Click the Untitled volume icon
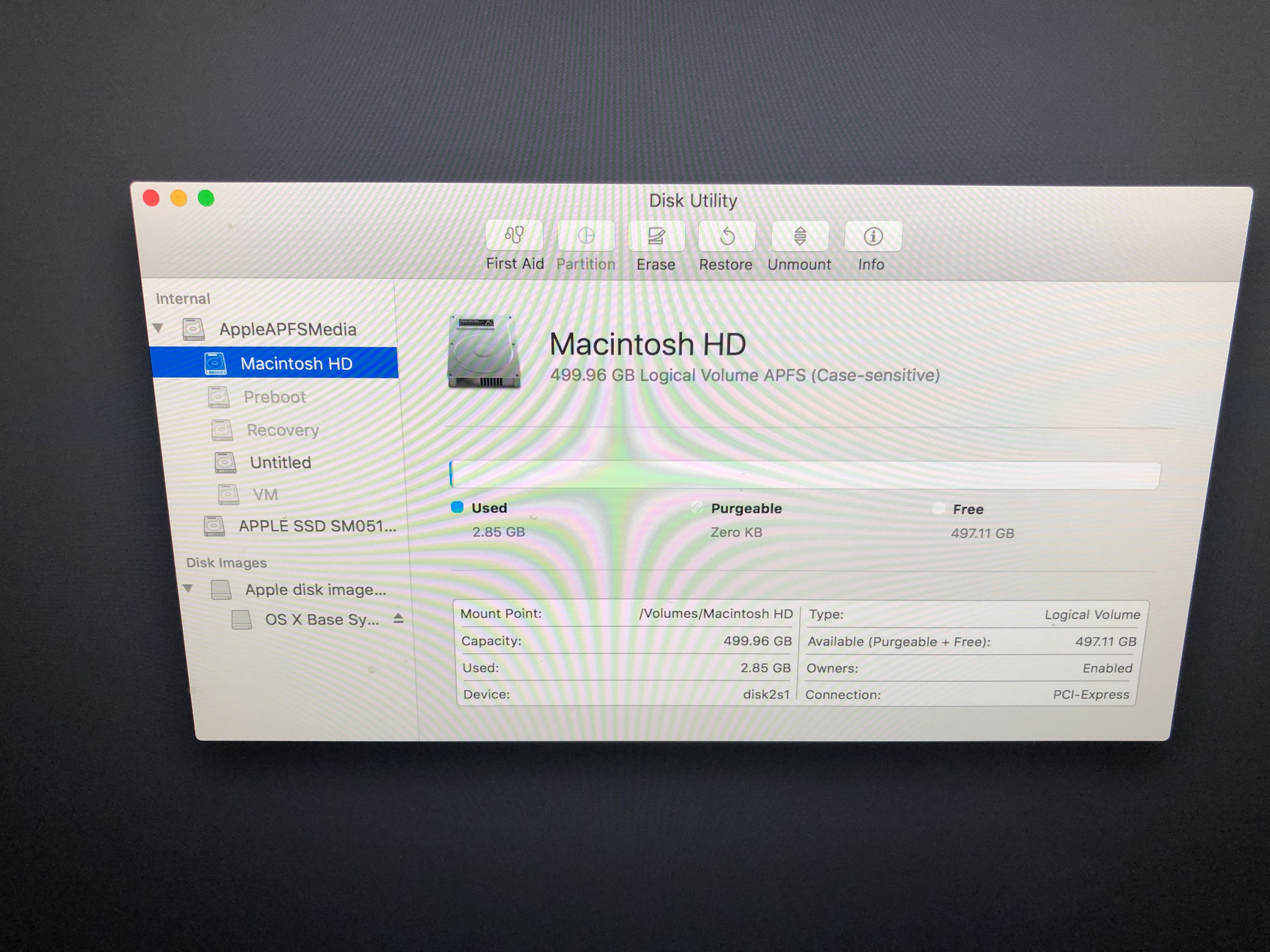The image size is (1270, 952). [225, 462]
